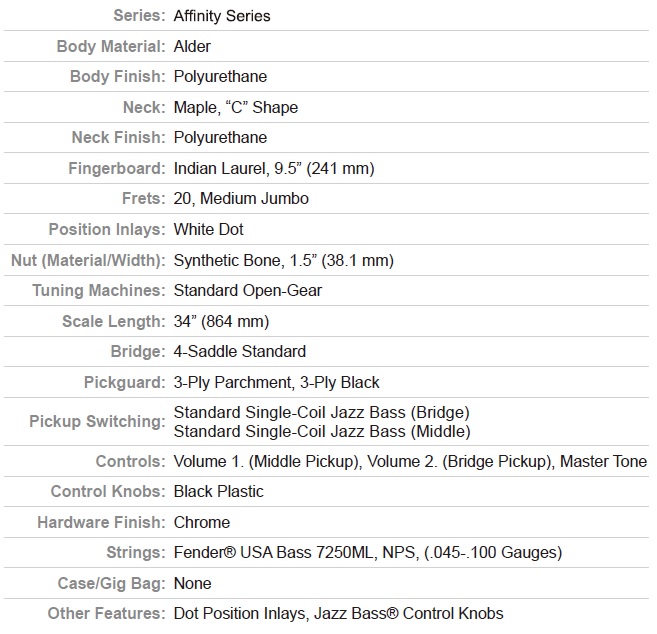This screenshot has width=657, height=634.
Task: Click the Synthetic Bone nut specification
Action: pyautogui.click(x=284, y=260)
